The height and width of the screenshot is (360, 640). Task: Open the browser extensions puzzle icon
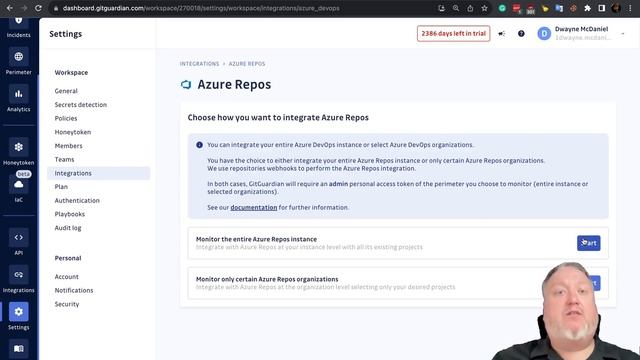coord(587,8)
